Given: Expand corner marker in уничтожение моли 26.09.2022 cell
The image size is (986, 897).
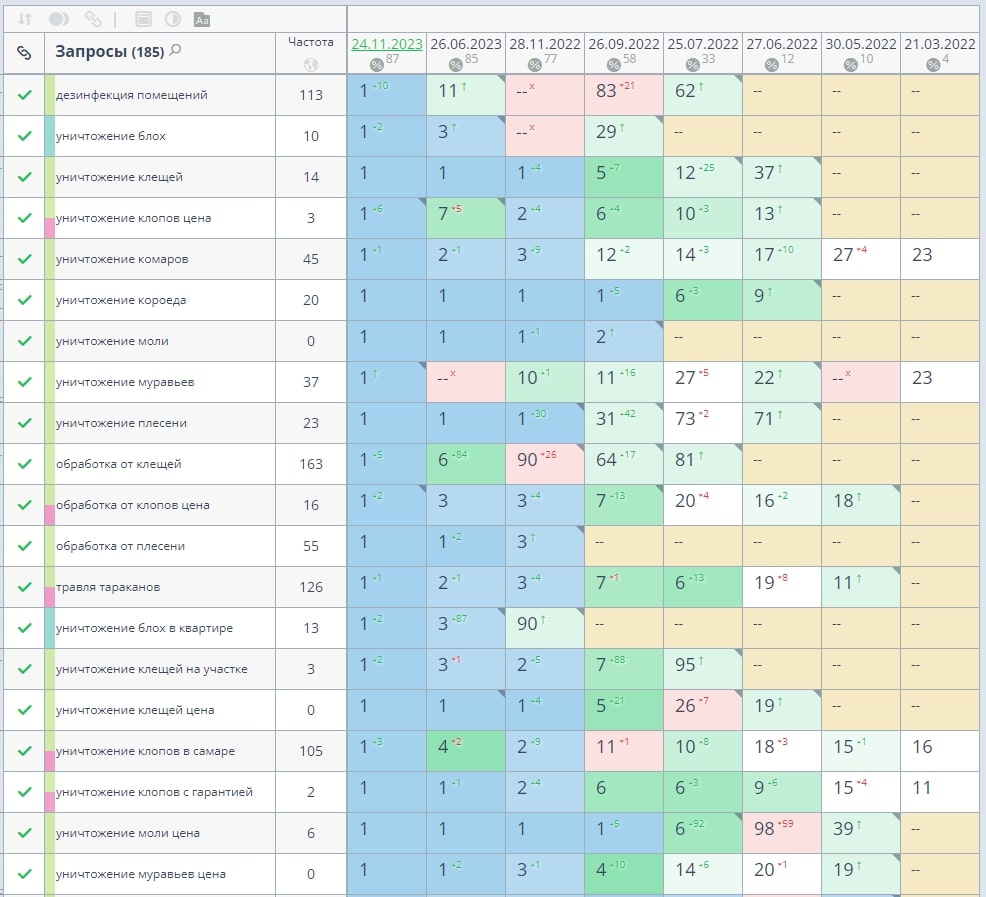Looking at the screenshot, I should point(658,326).
